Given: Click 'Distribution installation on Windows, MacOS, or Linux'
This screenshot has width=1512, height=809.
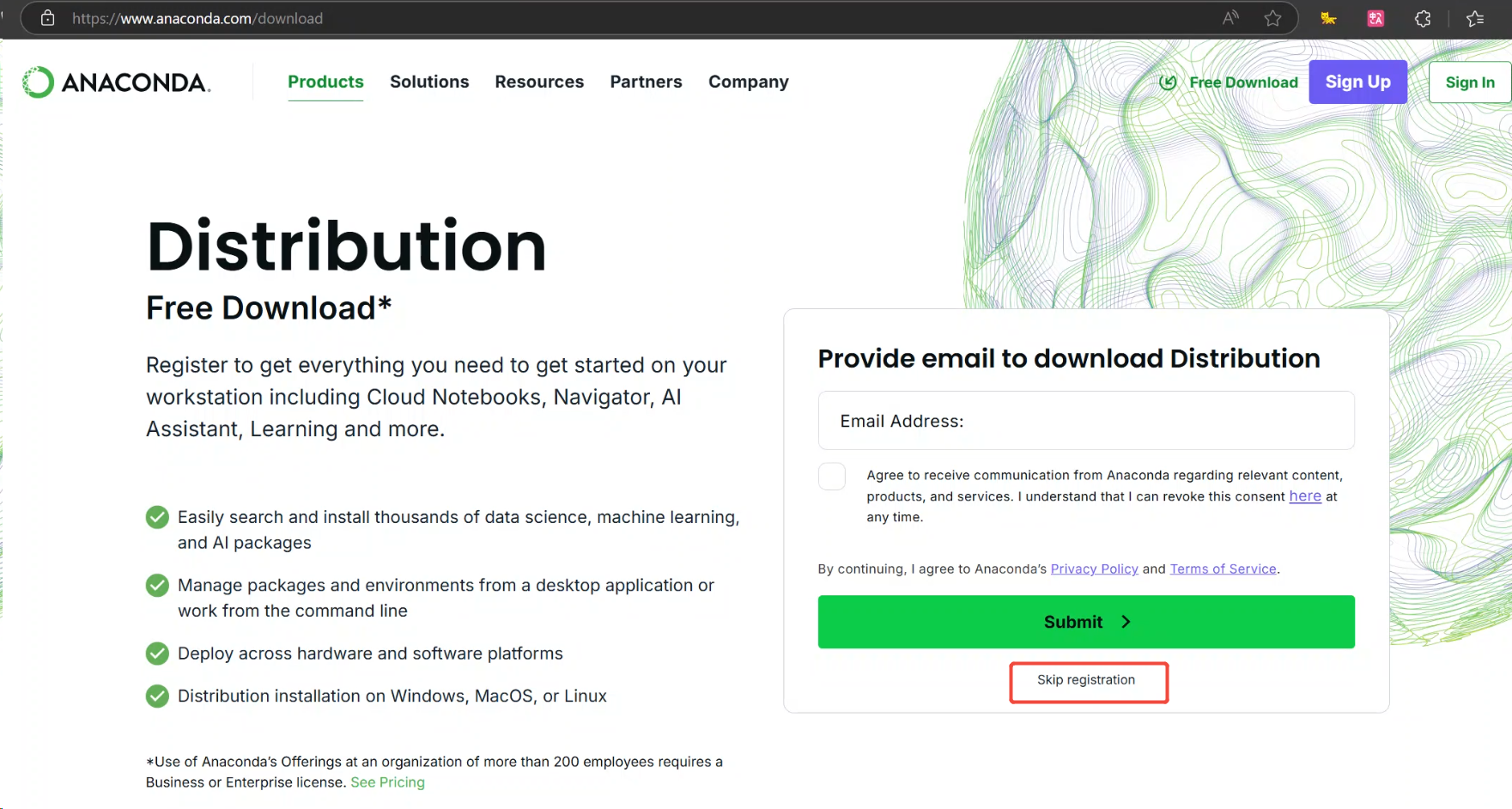Looking at the screenshot, I should [x=392, y=696].
